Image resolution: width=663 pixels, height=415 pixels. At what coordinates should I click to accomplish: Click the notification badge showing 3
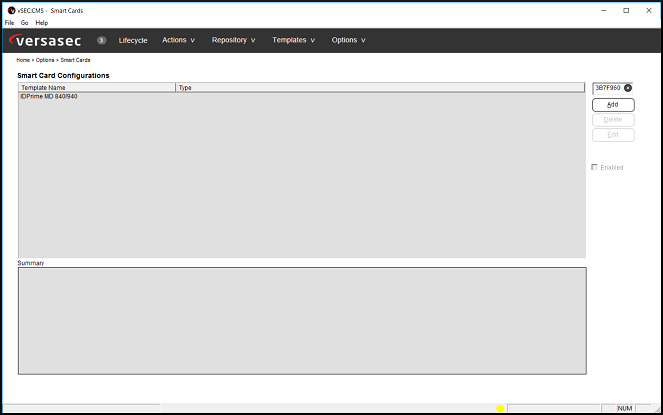[x=101, y=40]
